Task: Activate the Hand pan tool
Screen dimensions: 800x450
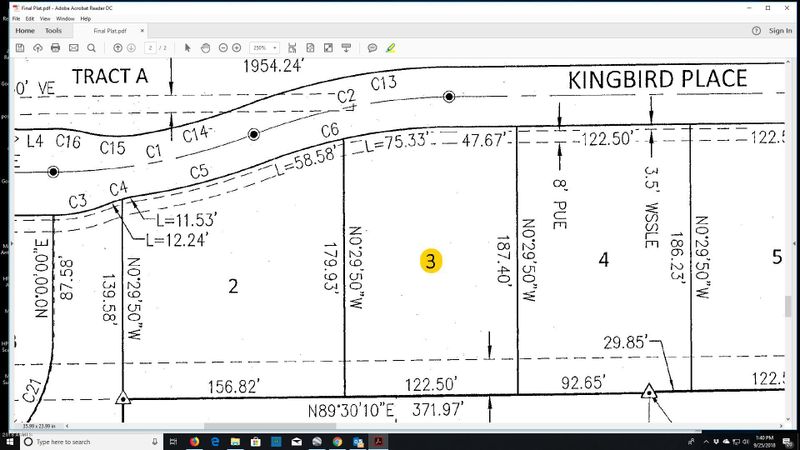Action: pyautogui.click(x=205, y=48)
